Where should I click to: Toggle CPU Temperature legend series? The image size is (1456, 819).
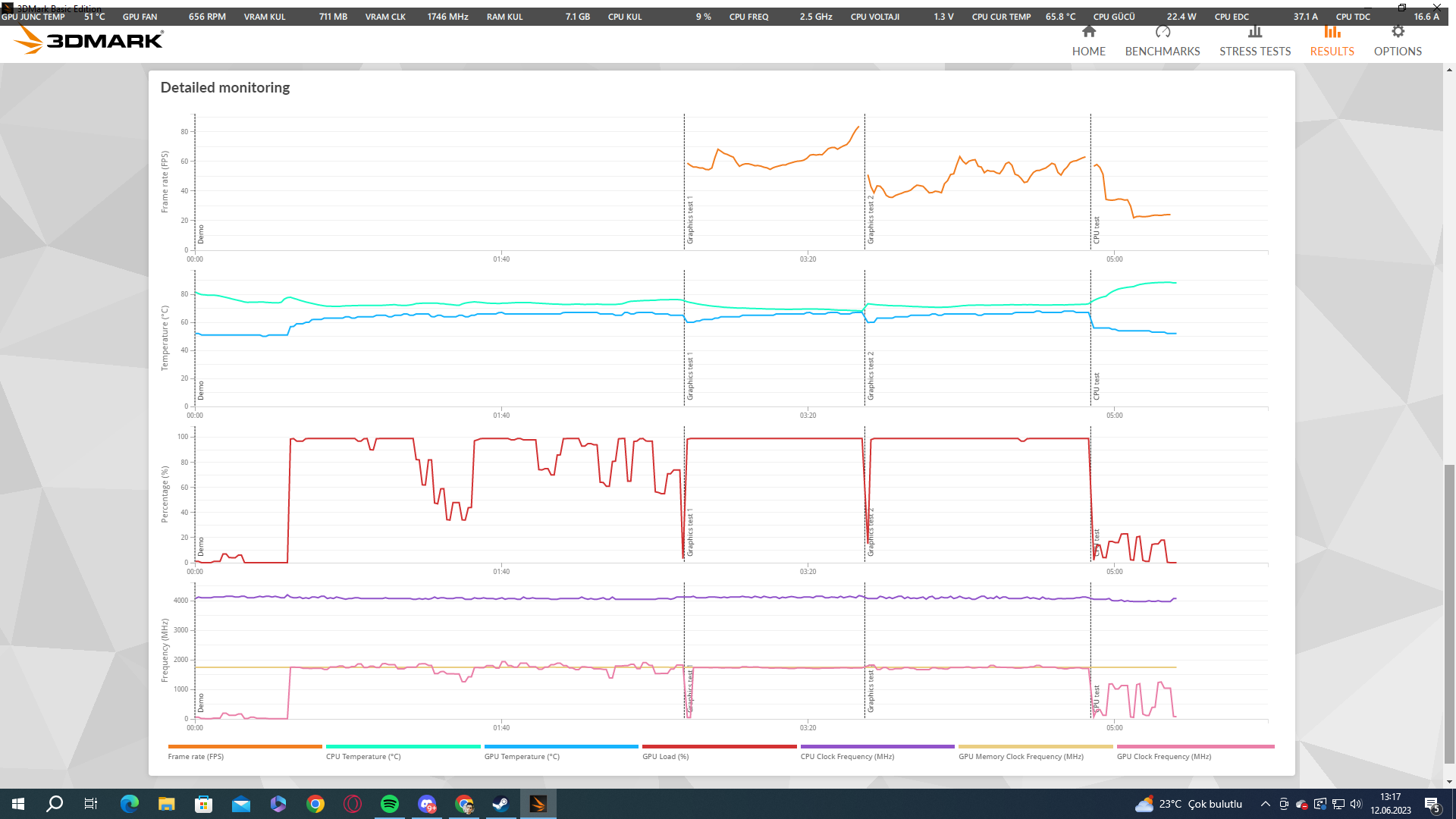[363, 756]
